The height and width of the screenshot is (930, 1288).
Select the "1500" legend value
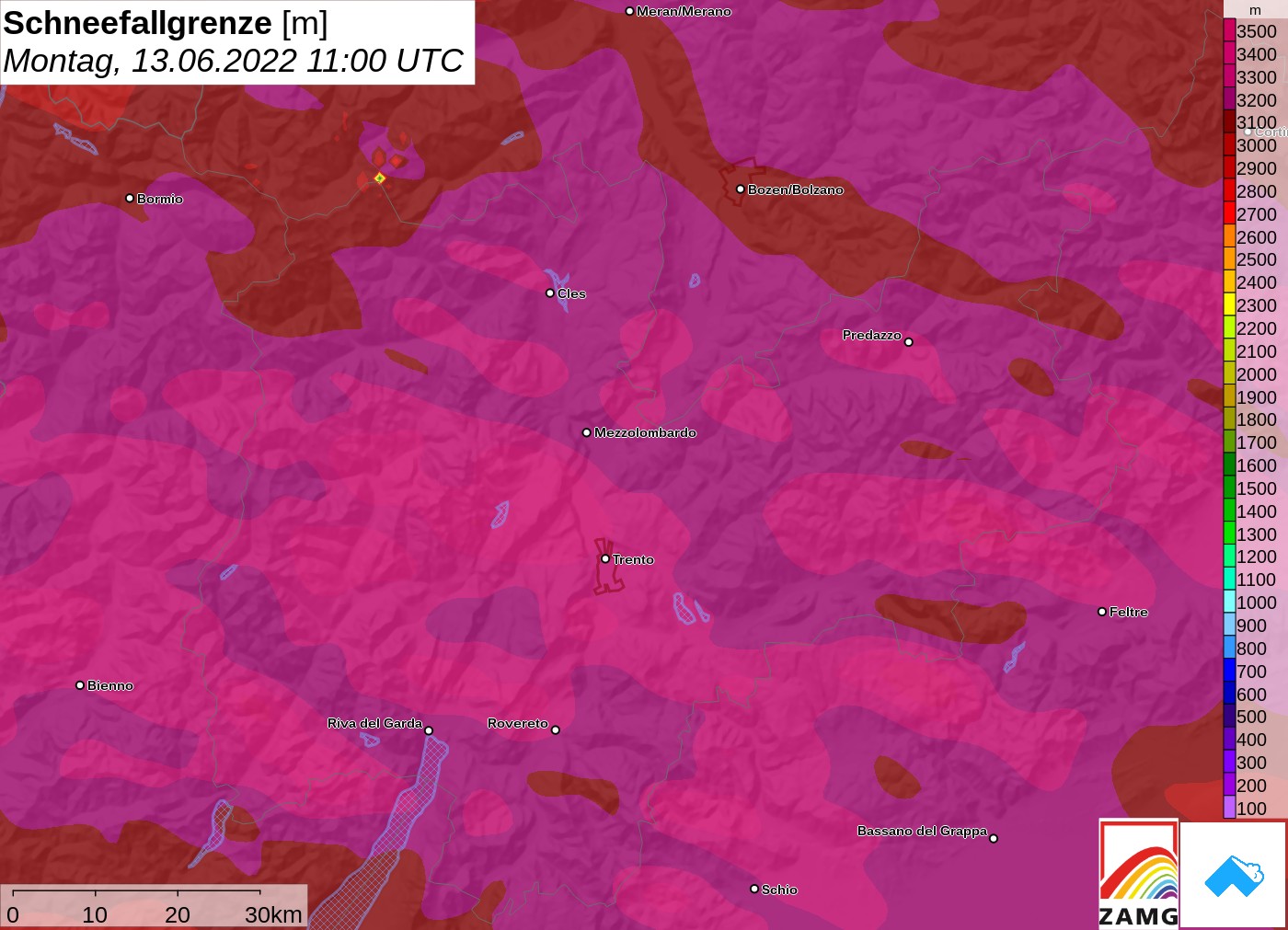coord(1257,488)
